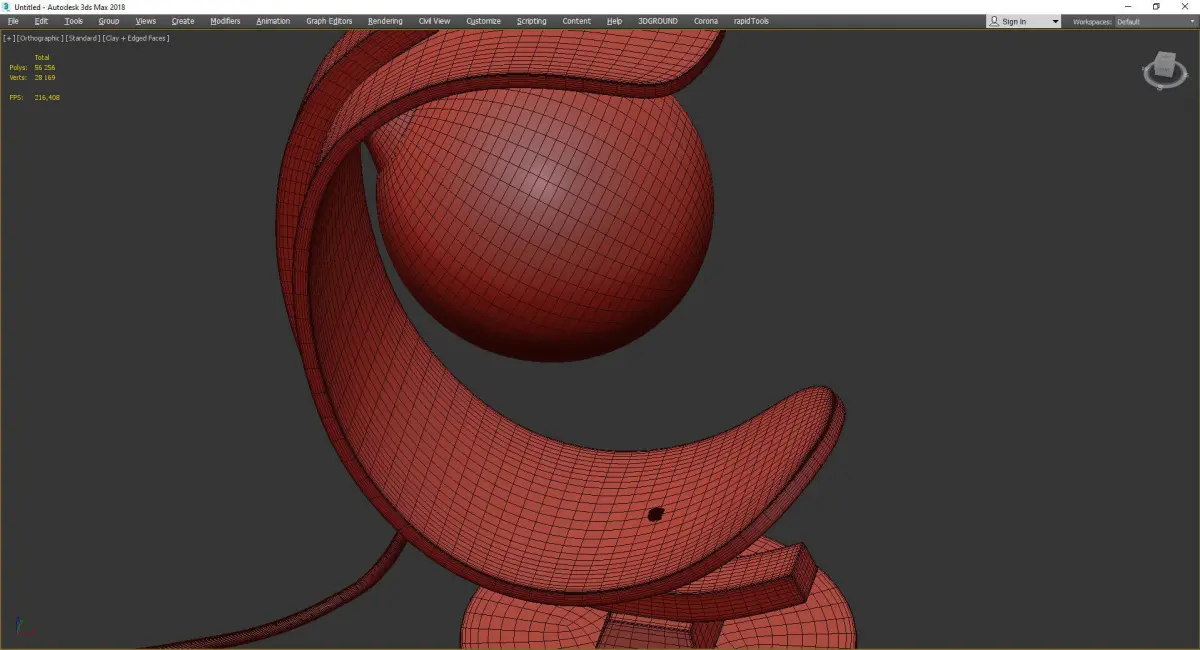Image resolution: width=1200 pixels, height=650 pixels.
Task: Restore down the 3ds Max window
Action: click(1156, 7)
